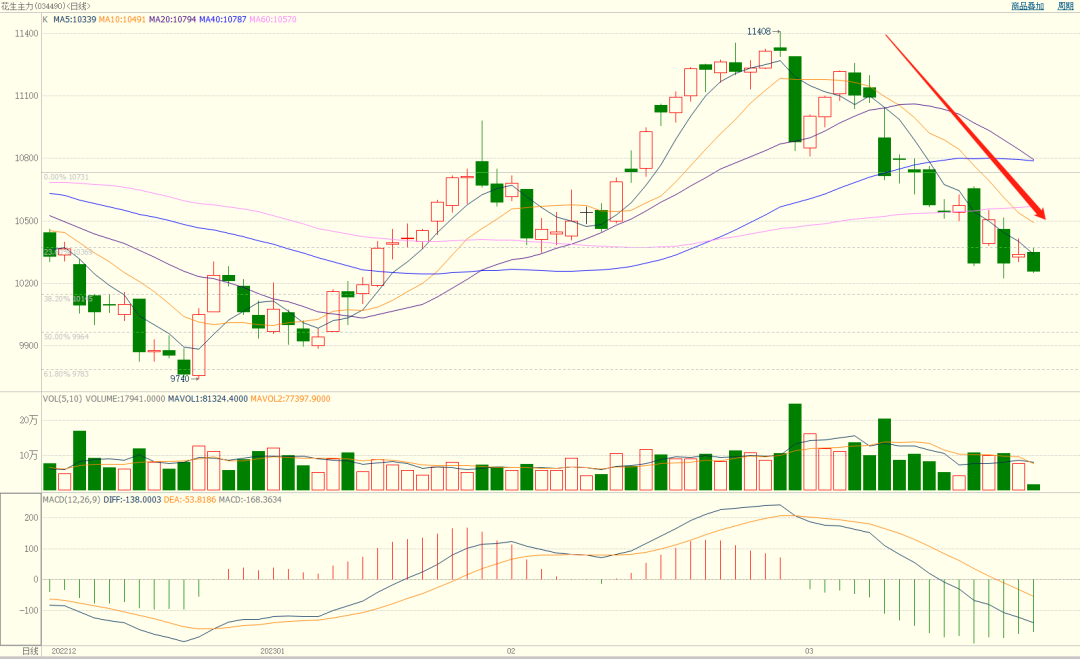
Task: Select the 50.00% 9964 retracement label
Action: coord(66,337)
